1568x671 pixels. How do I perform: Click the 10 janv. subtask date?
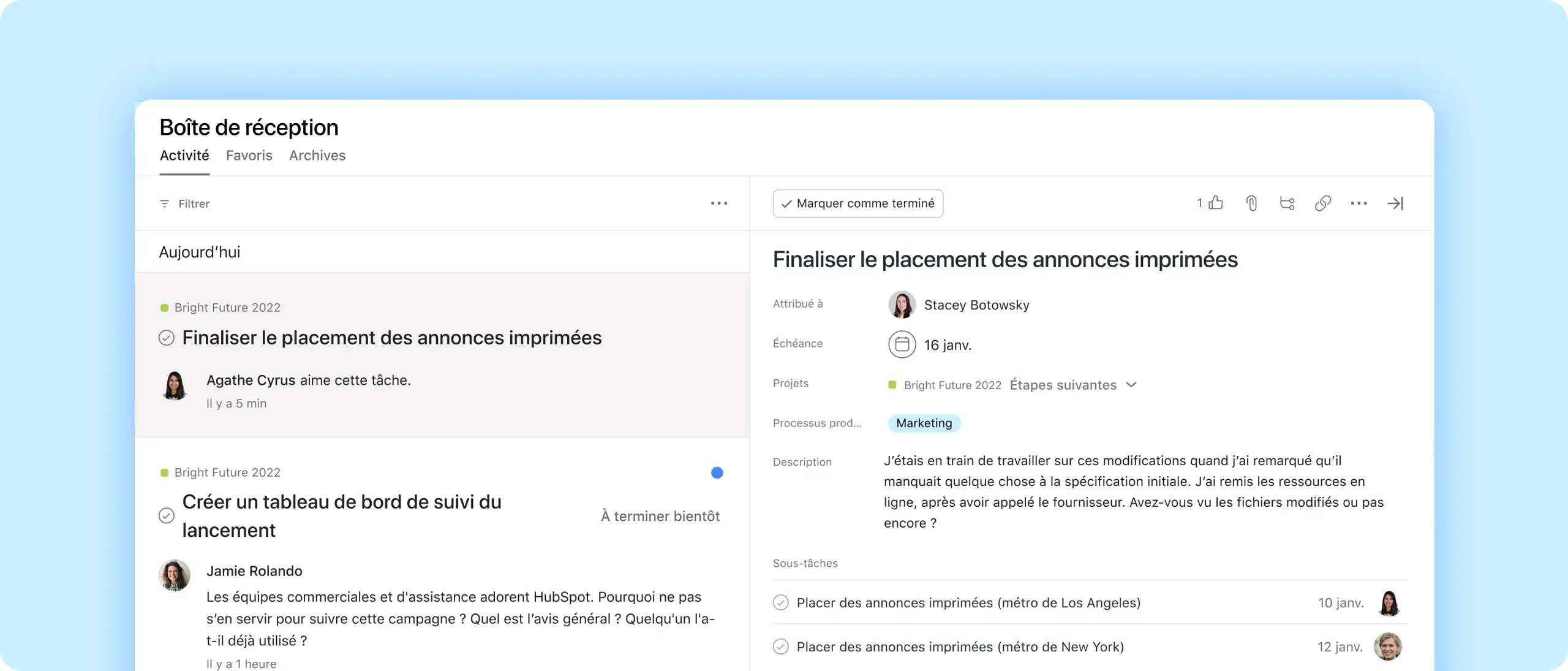point(1341,603)
